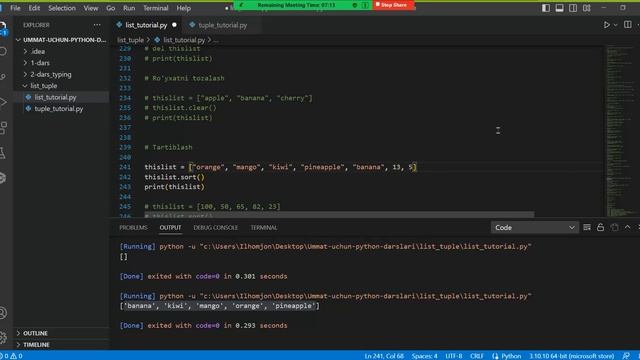Click the Python file icon beside tuple_tutorial.py in Explorer
The height and width of the screenshot is (360, 640).
(x=28, y=109)
